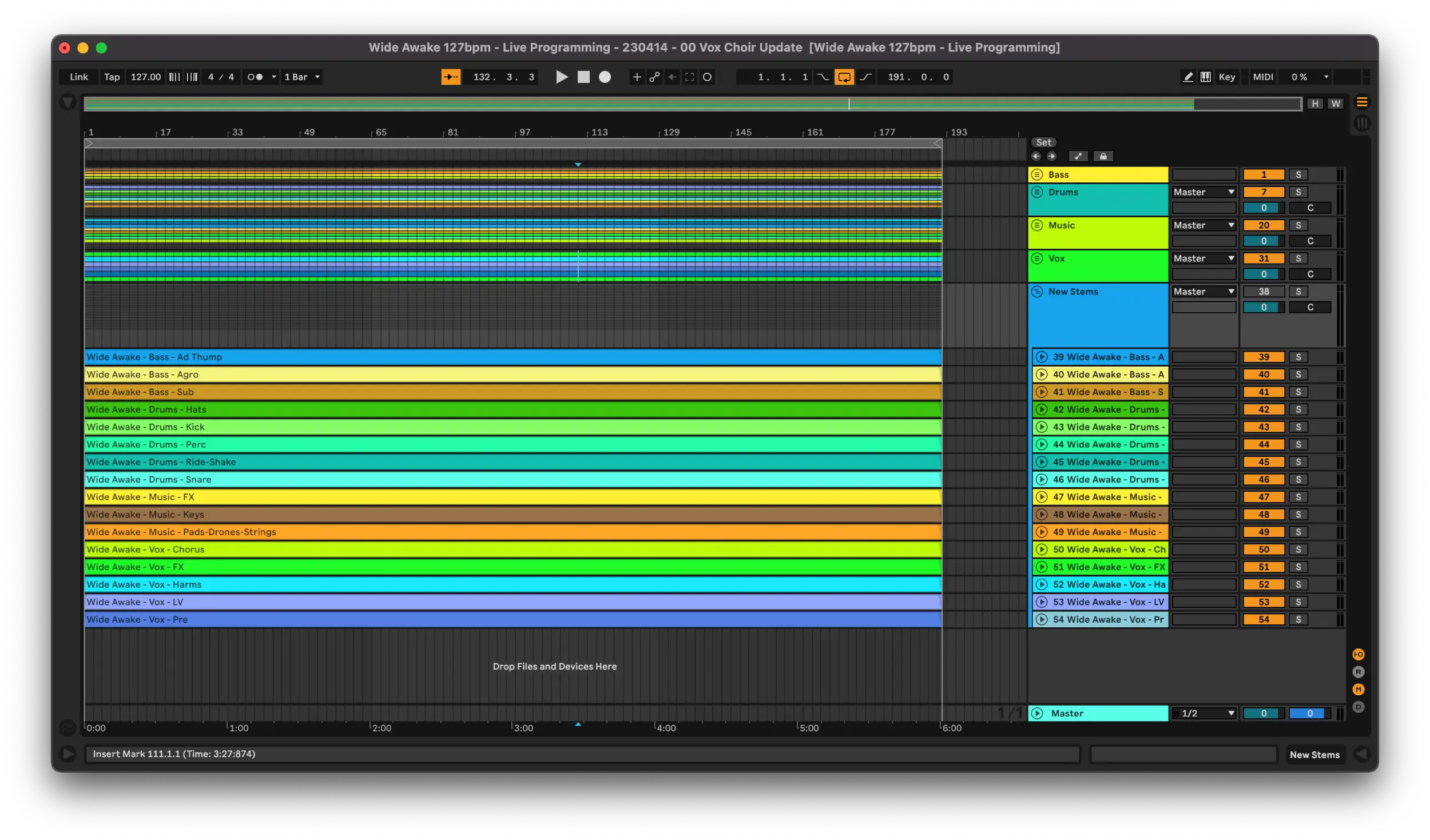
Task: Switch to Session view selector
Action: click(1362, 123)
